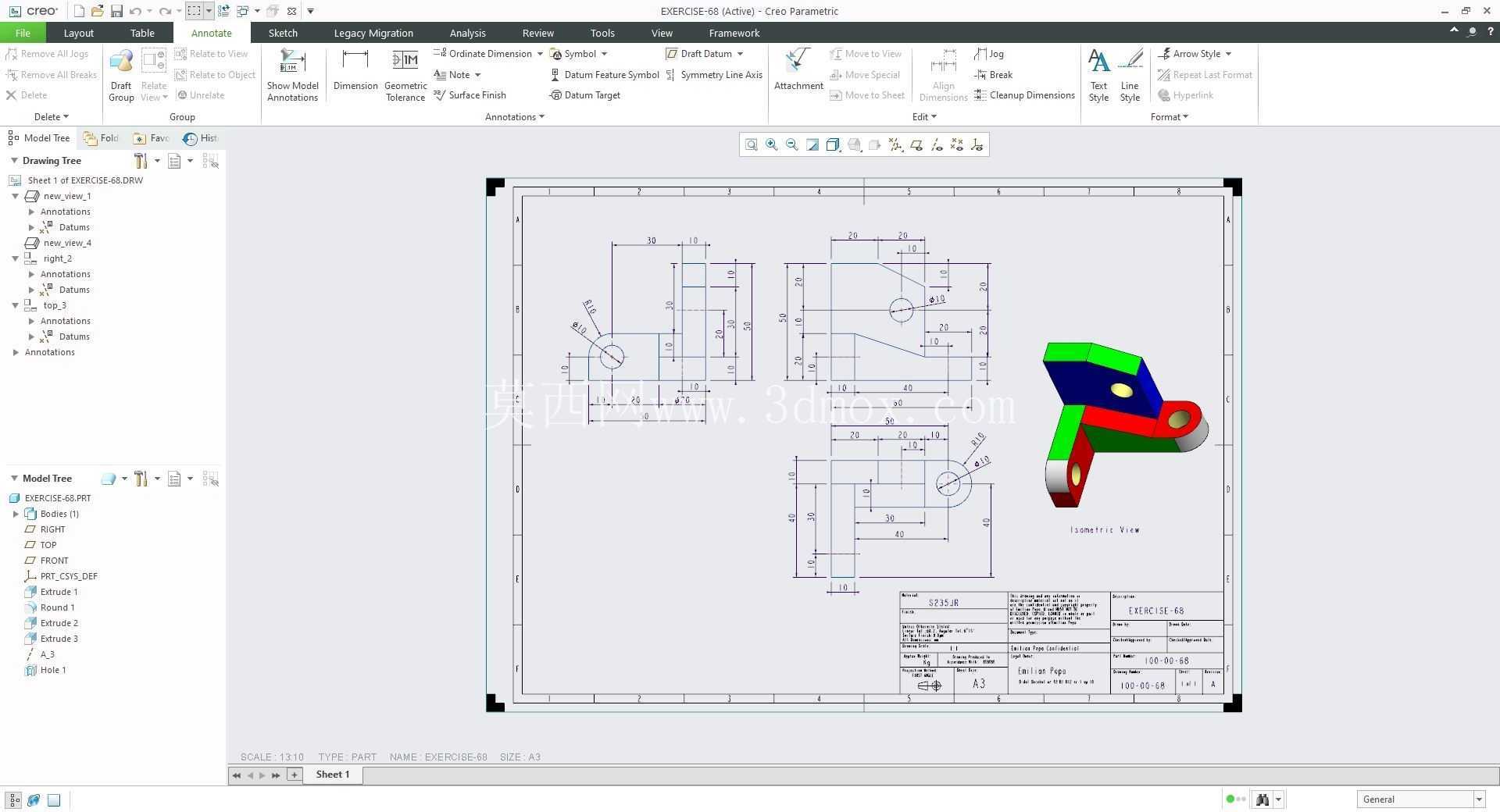Select Geometric Tolerance tool
The image size is (1500, 812).
[x=405, y=76]
